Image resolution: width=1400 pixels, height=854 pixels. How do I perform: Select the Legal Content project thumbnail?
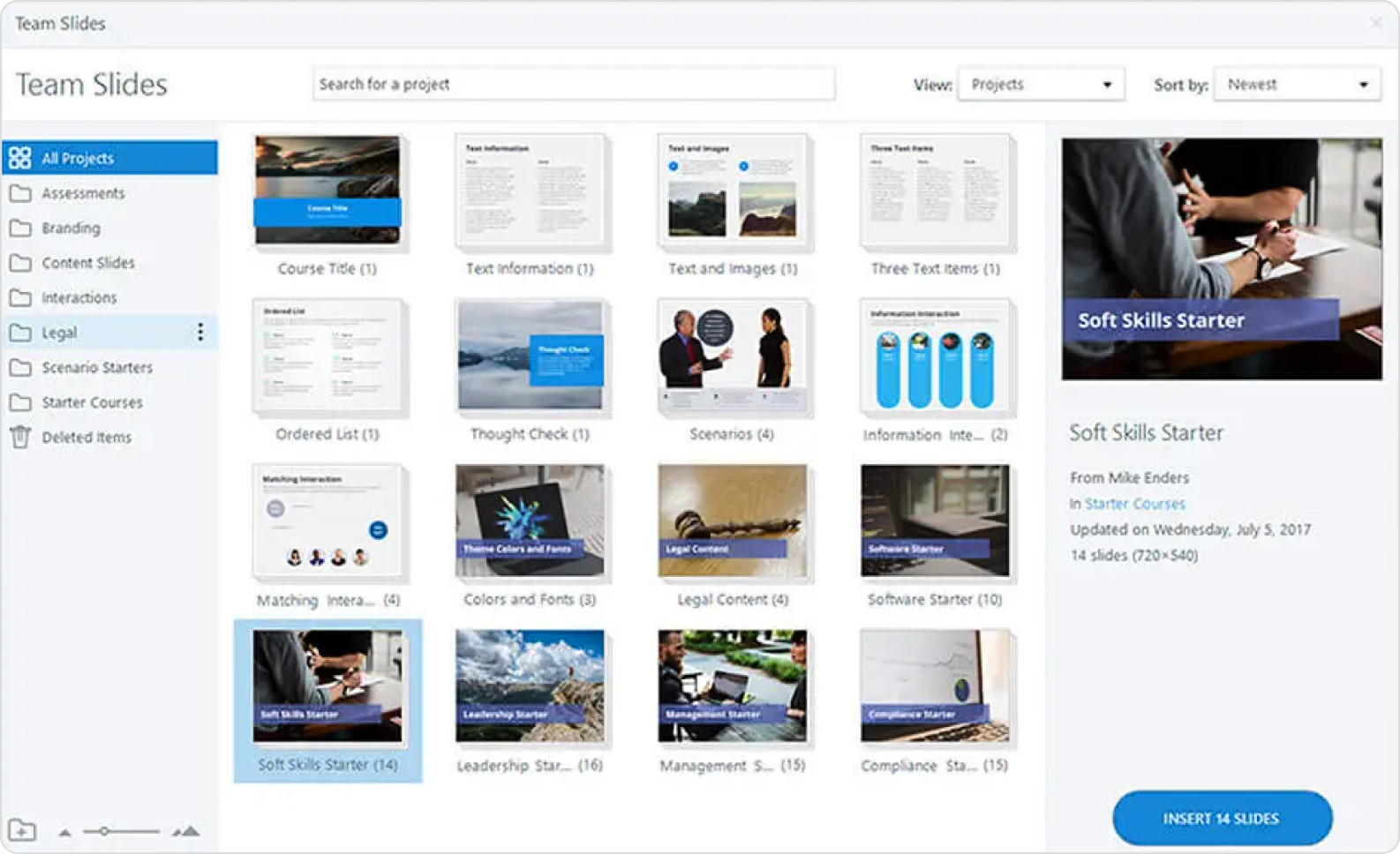pos(733,521)
